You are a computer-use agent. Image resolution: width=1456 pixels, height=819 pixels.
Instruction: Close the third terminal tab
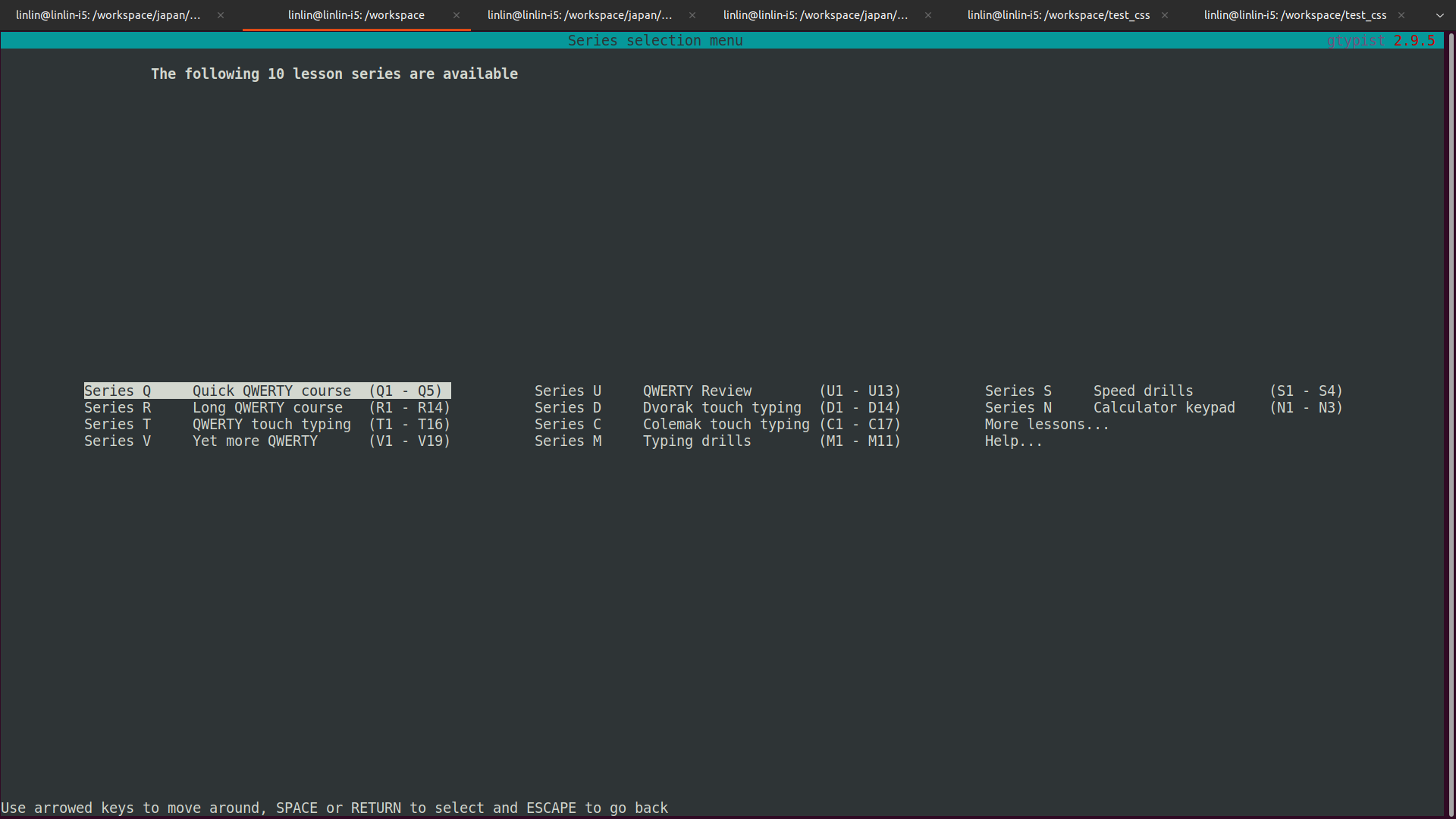pyautogui.click(x=692, y=15)
